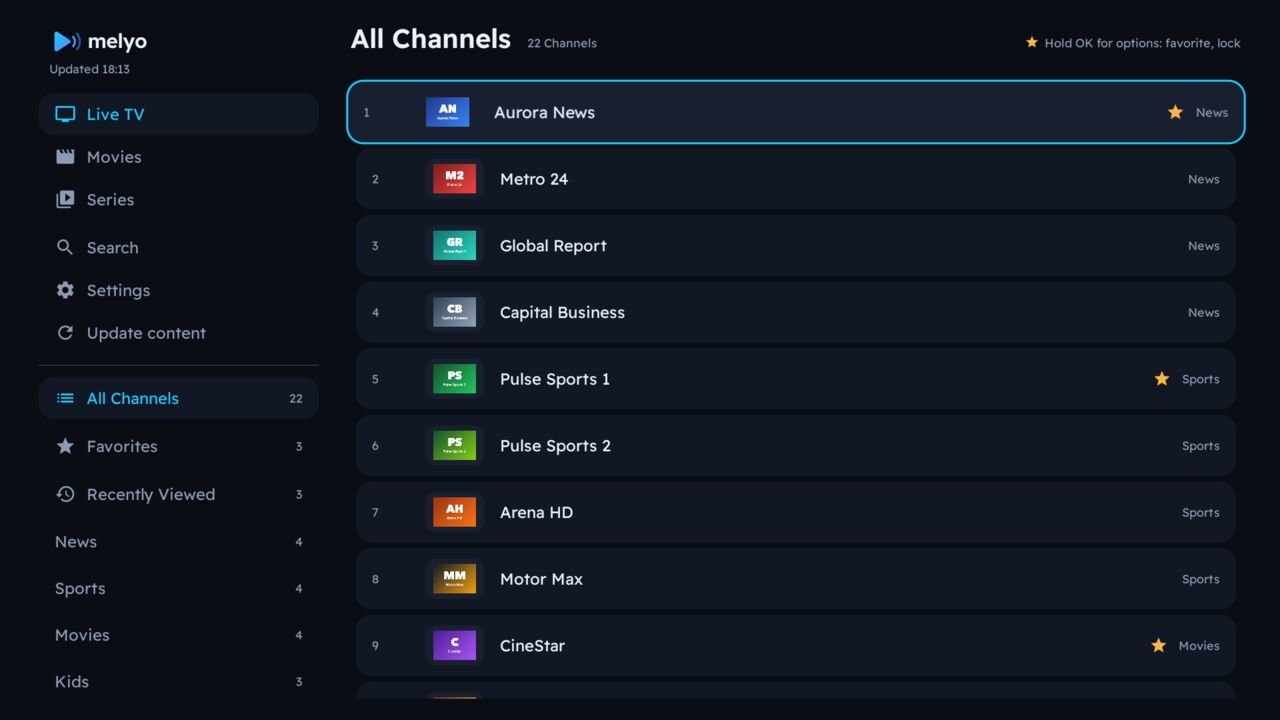Click the Favorites star icon in sidebar

coord(65,446)
